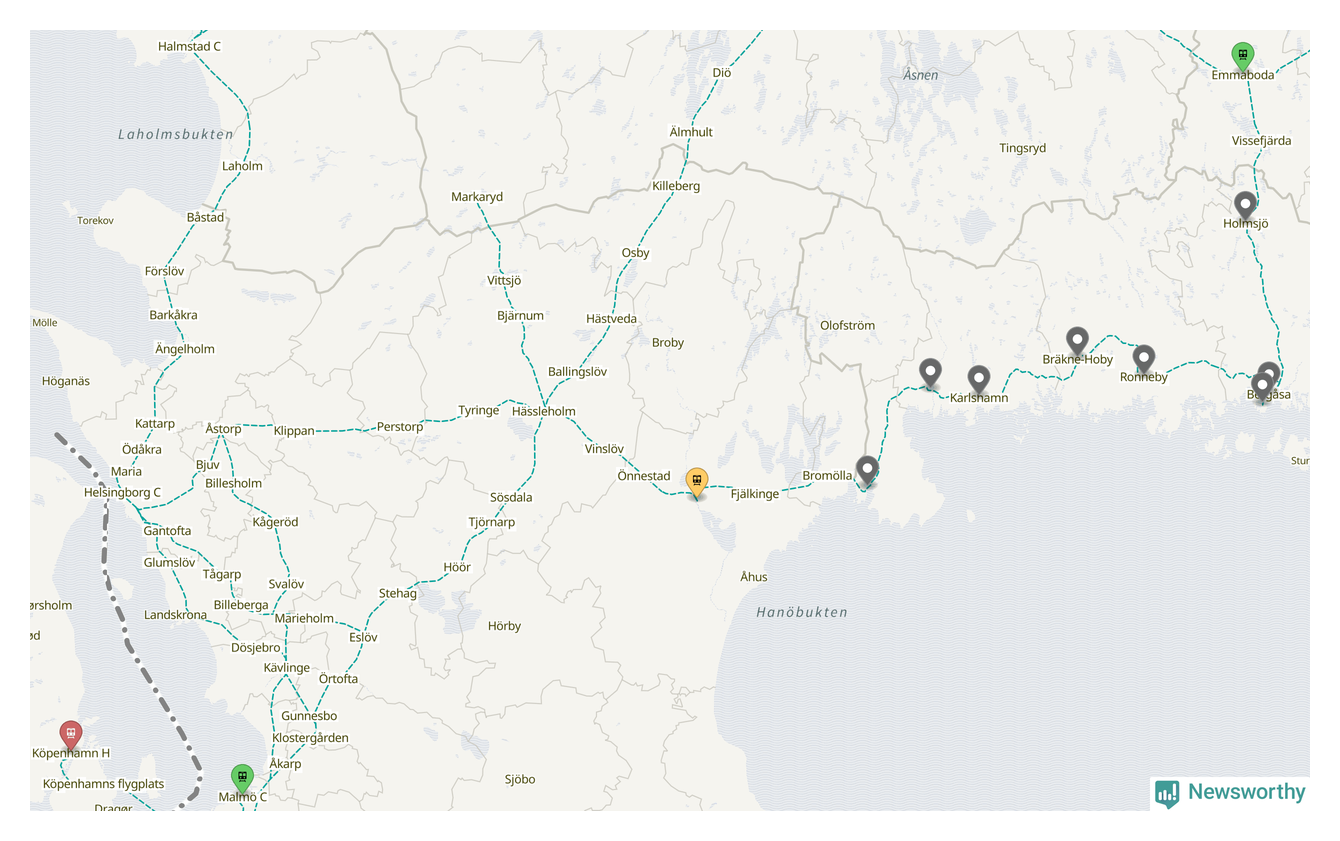Click the green train marker at Emmaboda
Screen dimensions: 1340x841
1243,56
